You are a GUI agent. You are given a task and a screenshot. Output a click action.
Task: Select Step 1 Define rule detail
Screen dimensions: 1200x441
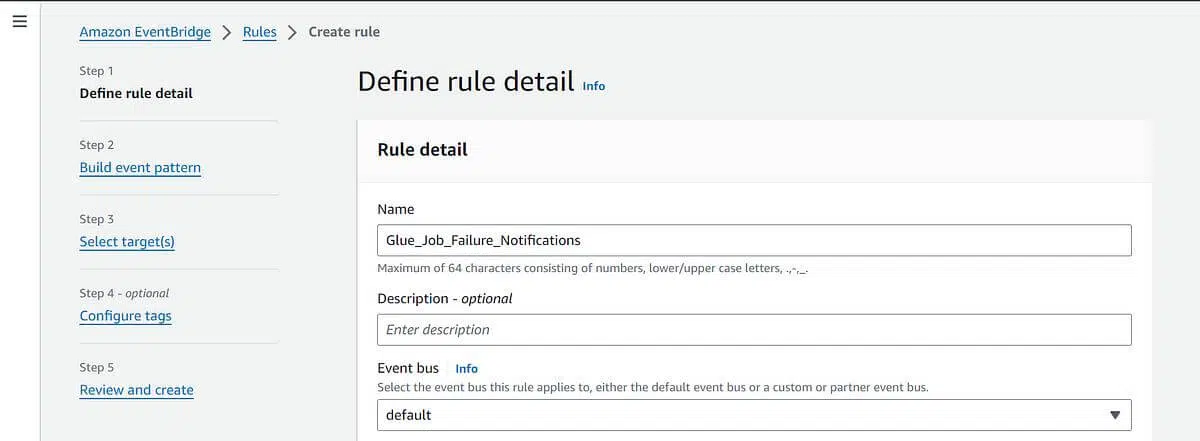tap(136, 93)
